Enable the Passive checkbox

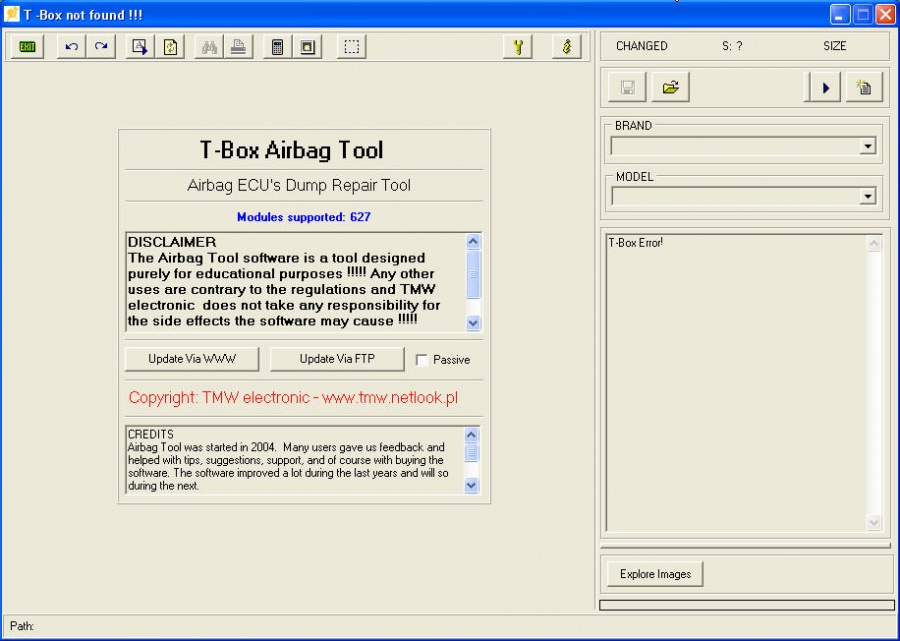click(422, 360)
